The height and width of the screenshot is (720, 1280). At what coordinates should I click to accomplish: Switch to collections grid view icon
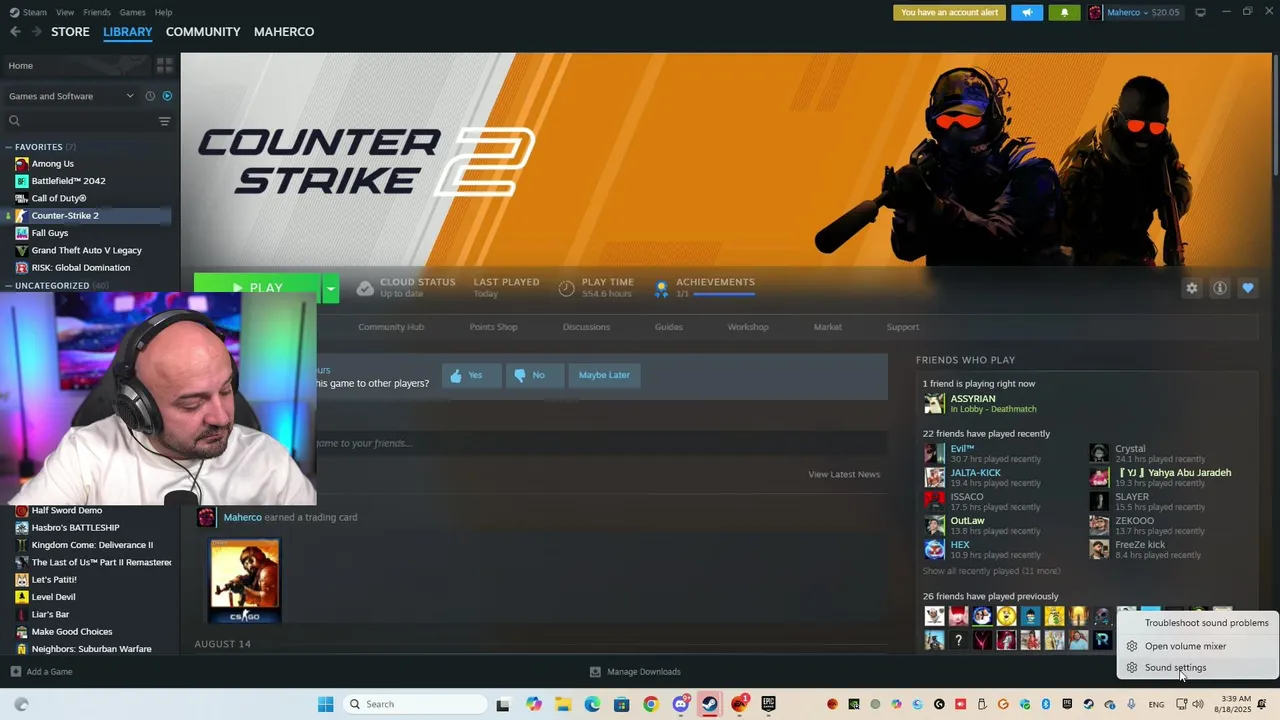[x=165, y=65]
